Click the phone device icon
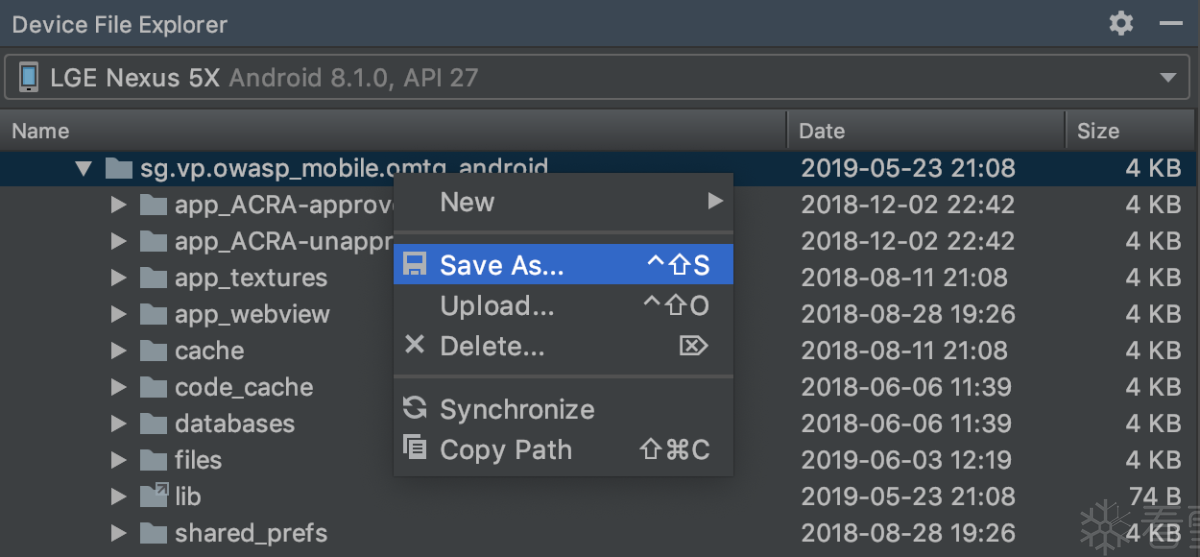 [x=29, y=77]
